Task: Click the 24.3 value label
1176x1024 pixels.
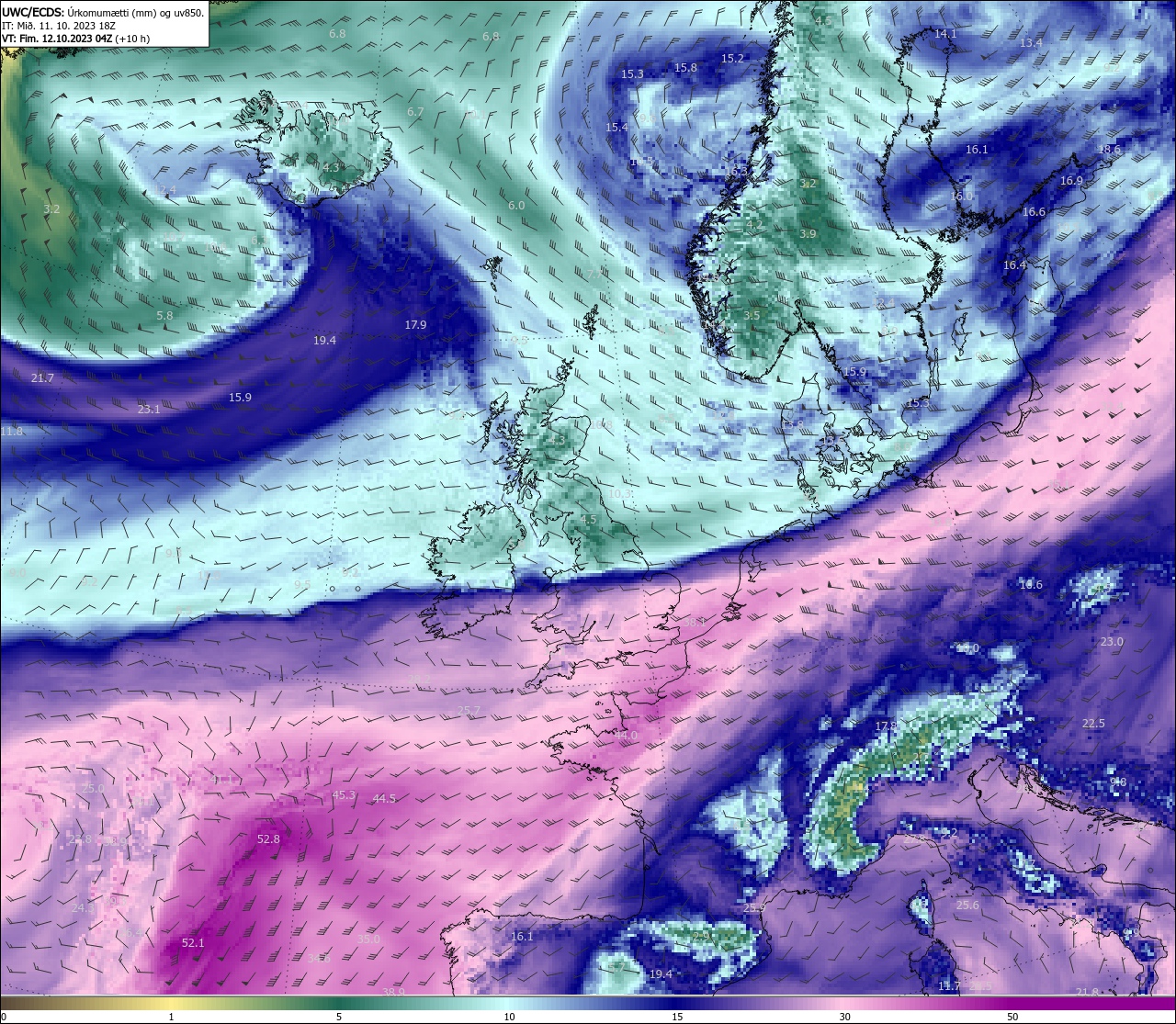Action: click(83, 907)
